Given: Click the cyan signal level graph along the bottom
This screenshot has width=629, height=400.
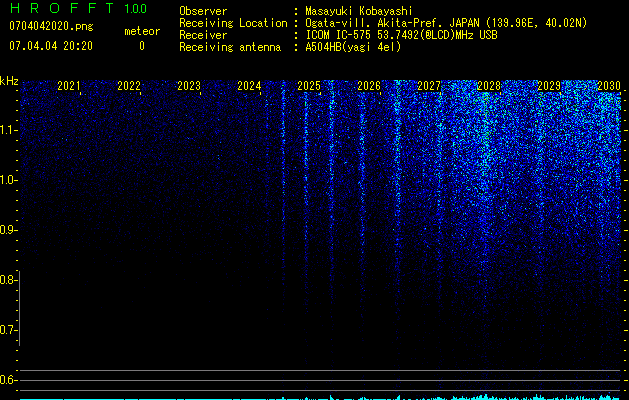Looking at the screenshot, I should [321, 397].
